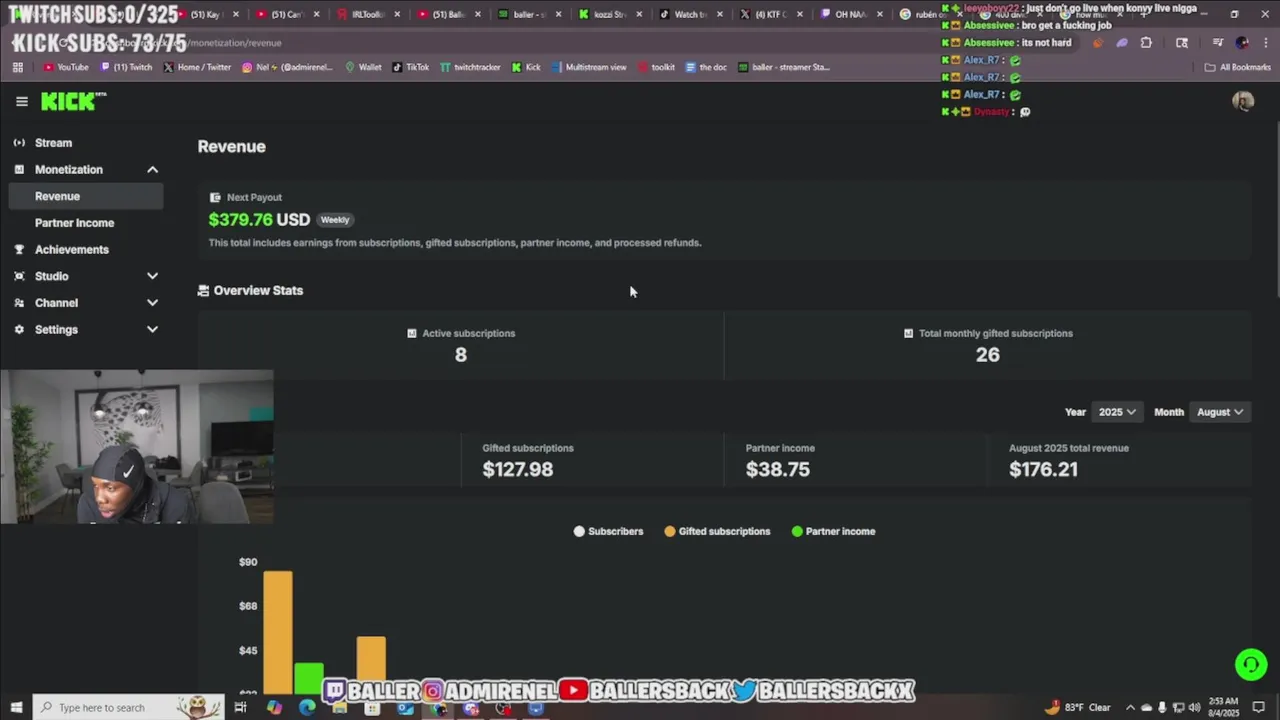Open the (11) Twitch bookmark
Image resolution: width=1280 pixels, height=720 pixels.
127,67
